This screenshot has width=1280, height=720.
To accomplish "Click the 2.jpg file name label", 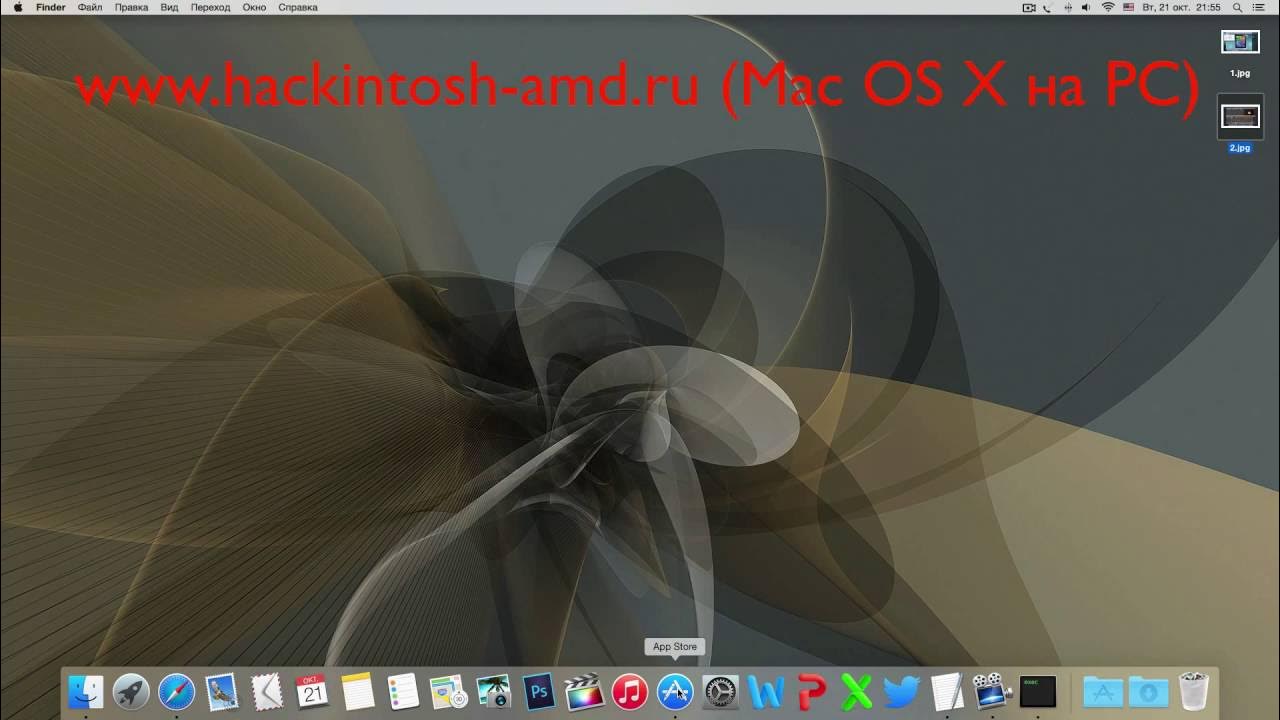I will tap(1240, 148).
